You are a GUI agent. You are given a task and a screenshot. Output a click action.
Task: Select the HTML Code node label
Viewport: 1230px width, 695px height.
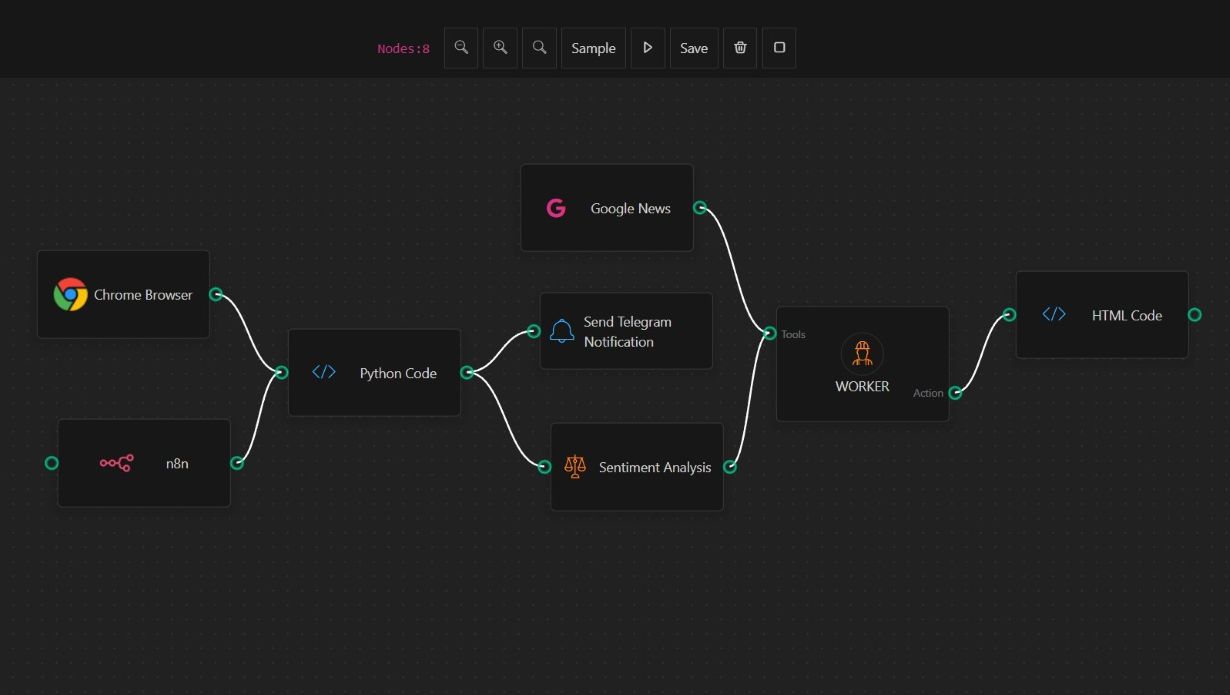point(1127,315)
